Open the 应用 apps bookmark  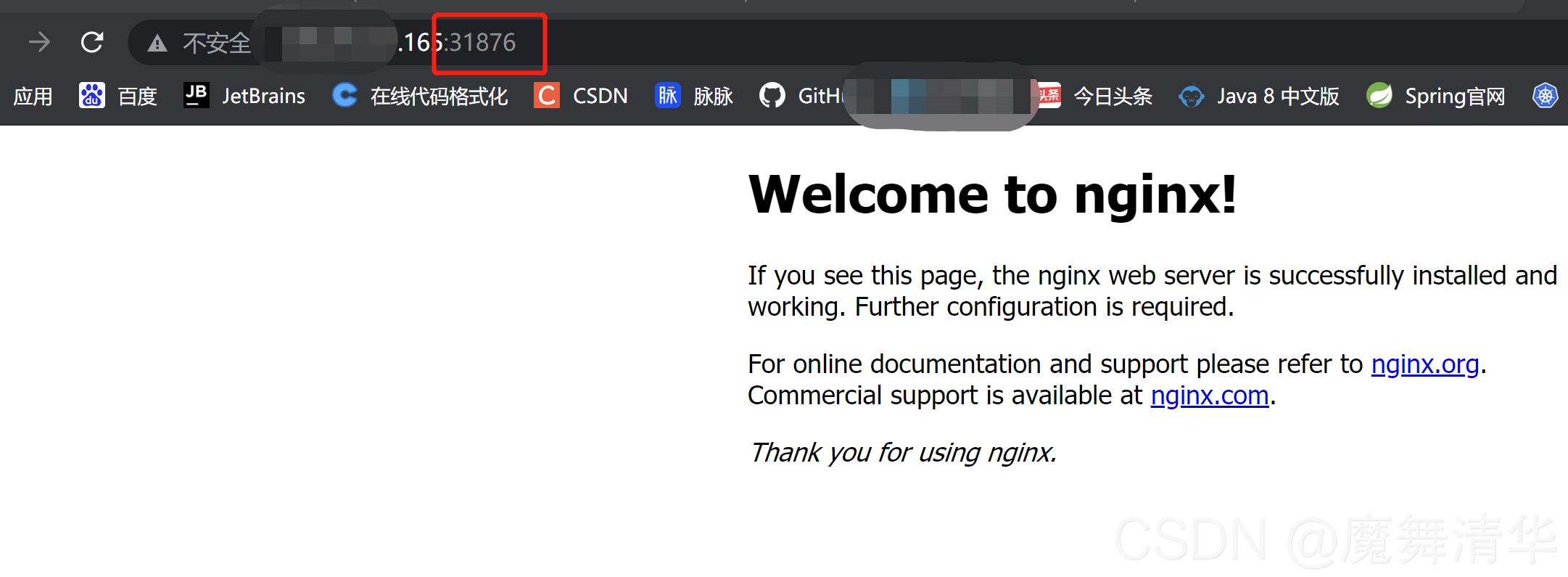pyautogui.click(x=33, y=96)
